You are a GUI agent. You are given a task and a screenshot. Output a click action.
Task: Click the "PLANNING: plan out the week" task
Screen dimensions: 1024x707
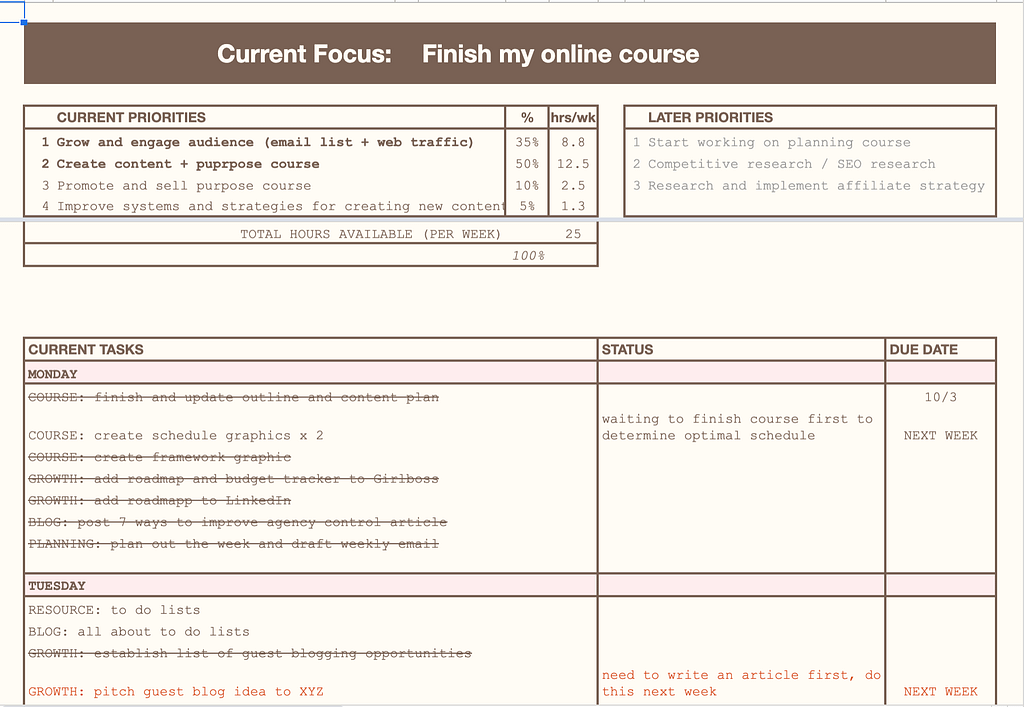click(x=233, y=543)
